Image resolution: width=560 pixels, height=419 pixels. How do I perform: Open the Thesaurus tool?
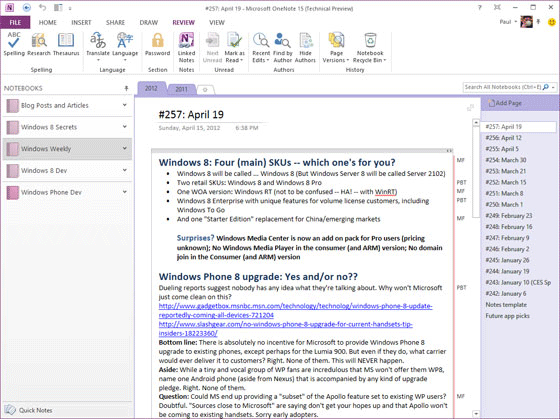coord(66,44)
